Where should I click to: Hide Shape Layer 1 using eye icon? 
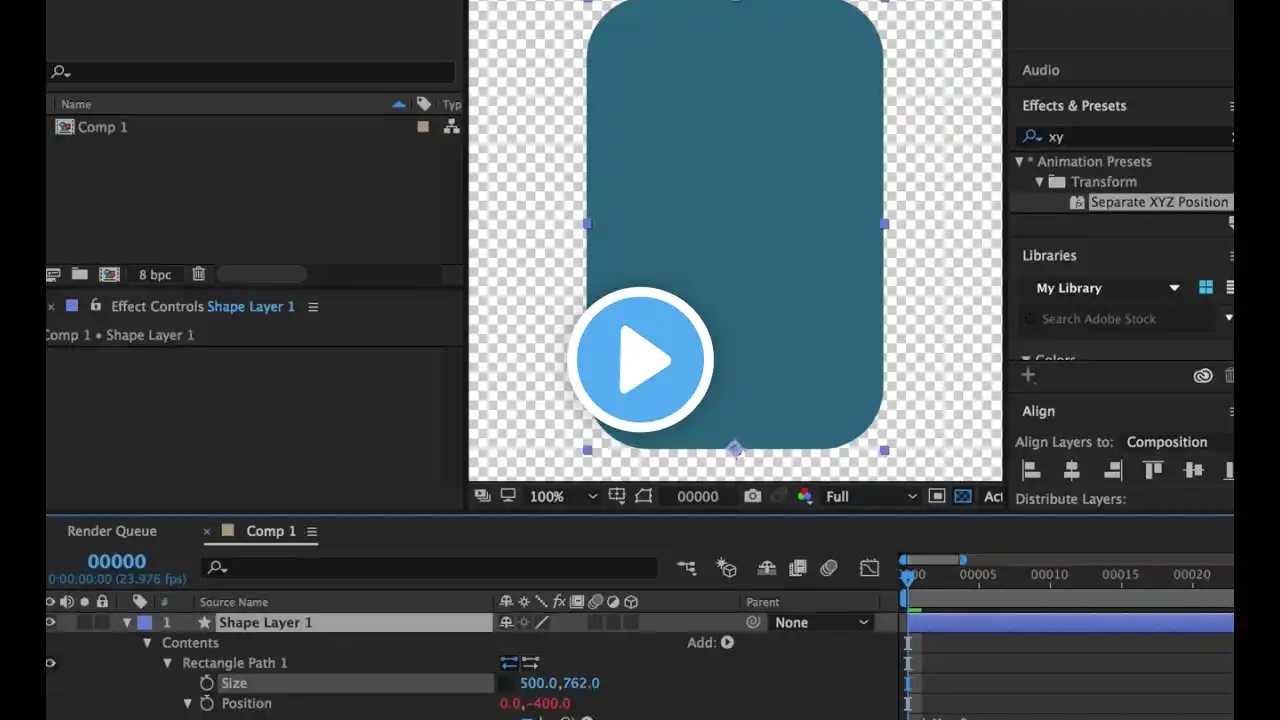pyautogui.click(x=51, y=622)
